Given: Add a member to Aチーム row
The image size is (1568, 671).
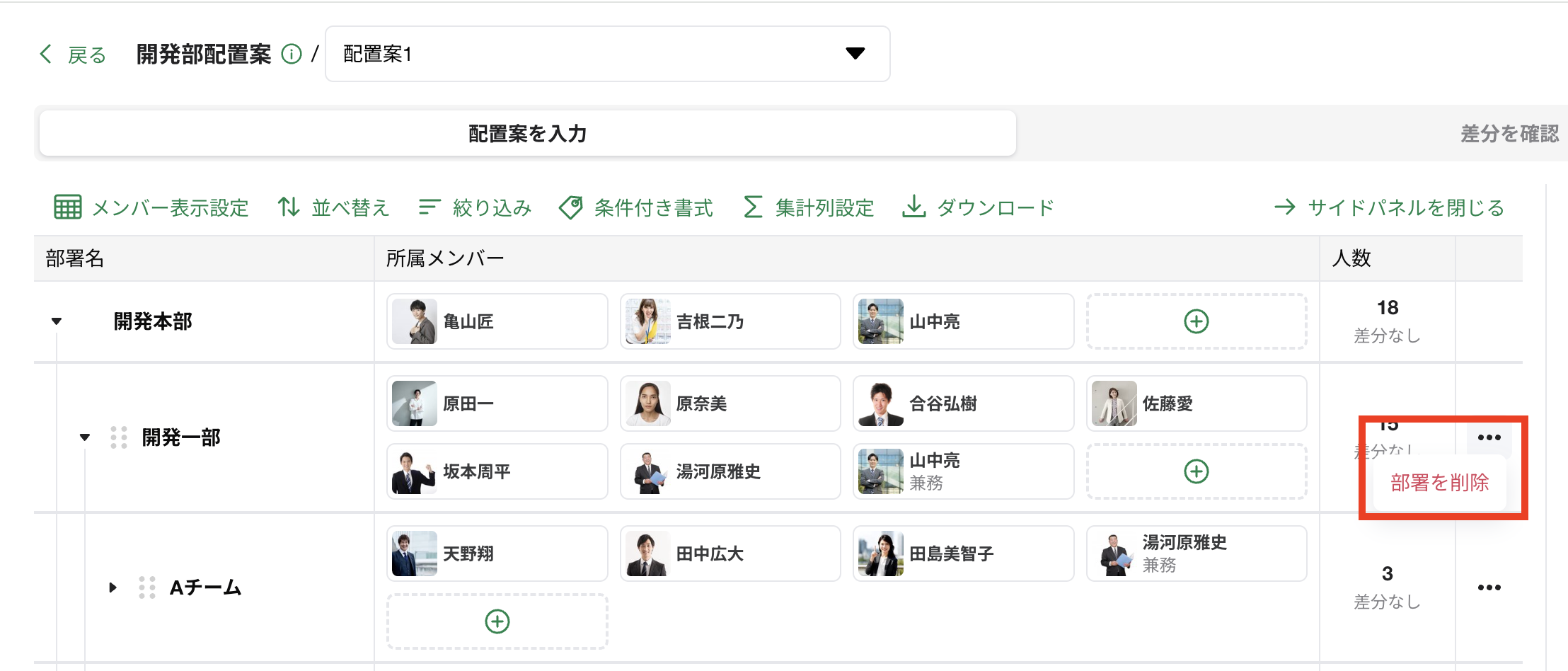Looking at the screenshot, I should tap(497, 621).
